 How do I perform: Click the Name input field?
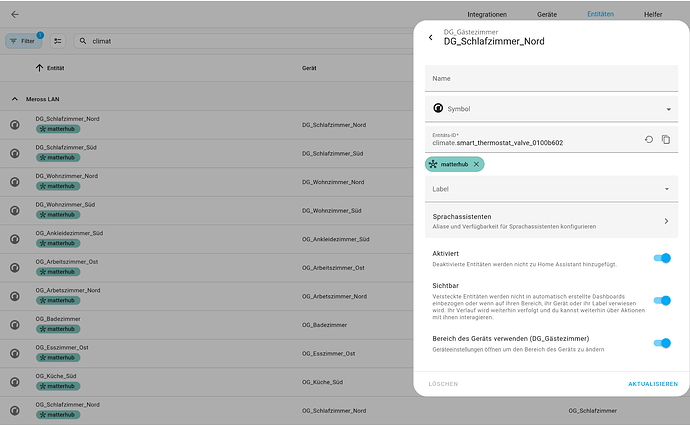point(551,78)
